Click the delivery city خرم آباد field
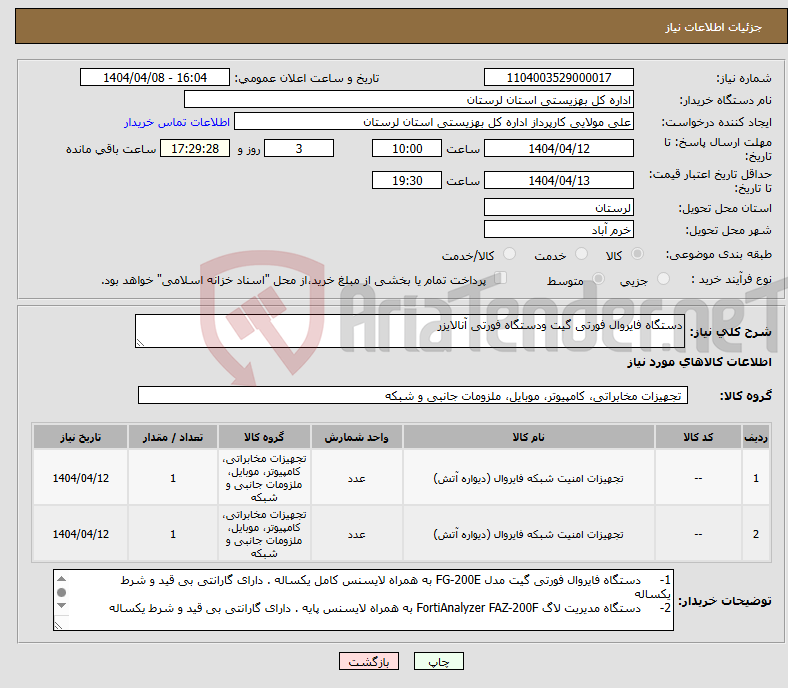Viewport: 788px width, 688px height. click(558, 229)
